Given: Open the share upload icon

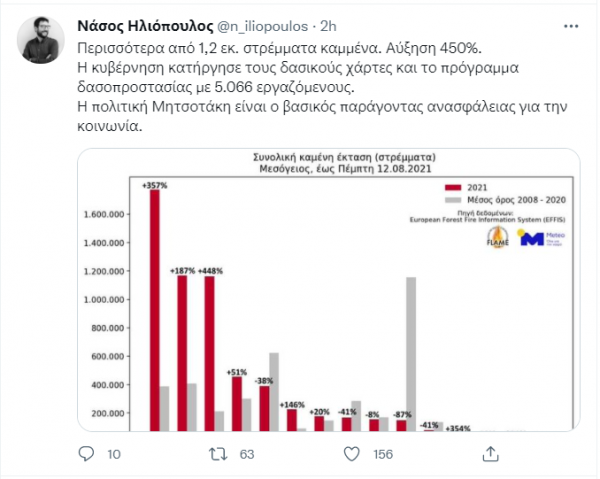Looking at the screenshot, I should click(x=491, y=454).
